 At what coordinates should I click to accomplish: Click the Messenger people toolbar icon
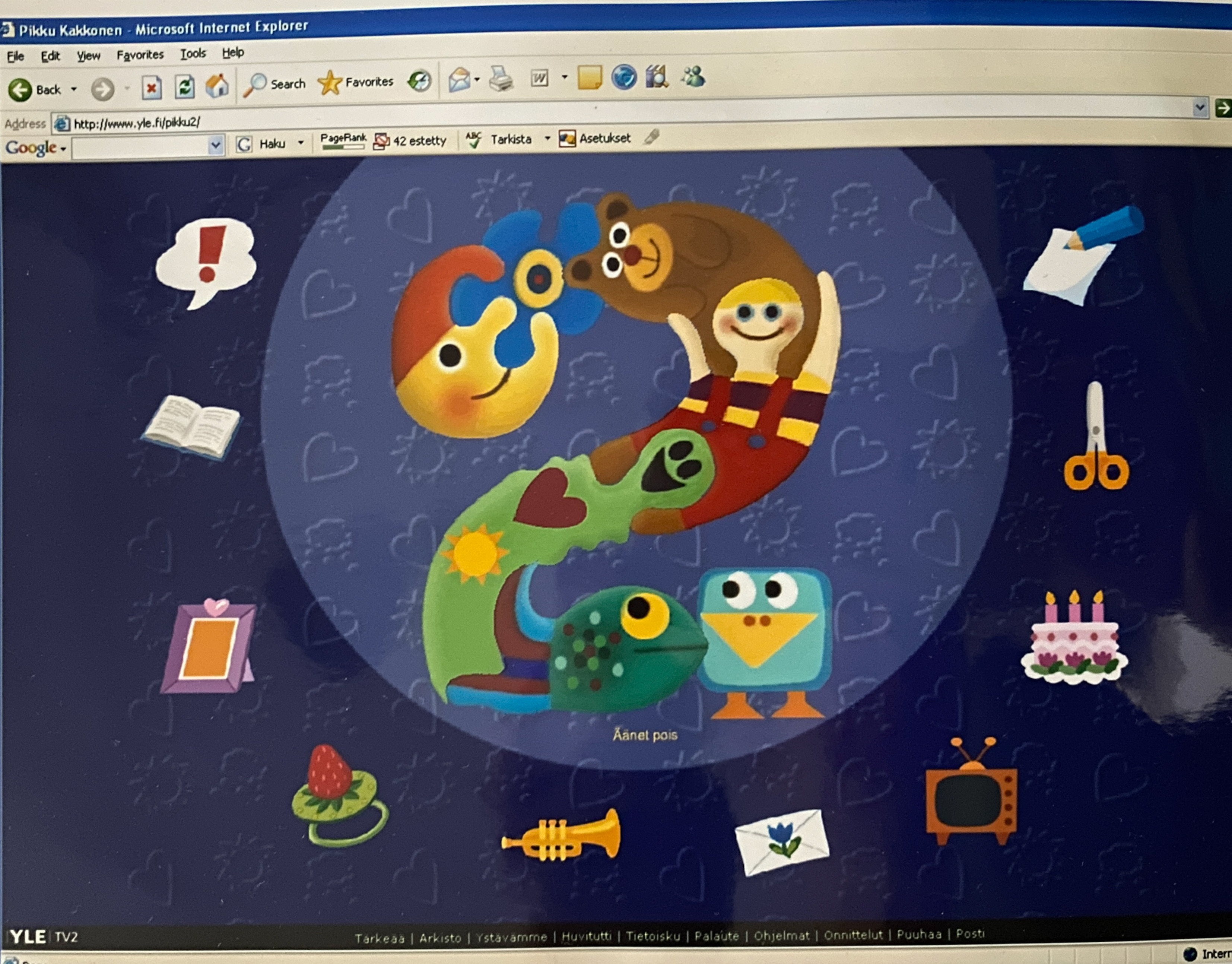pyautogui.click(x=693, y=76)
